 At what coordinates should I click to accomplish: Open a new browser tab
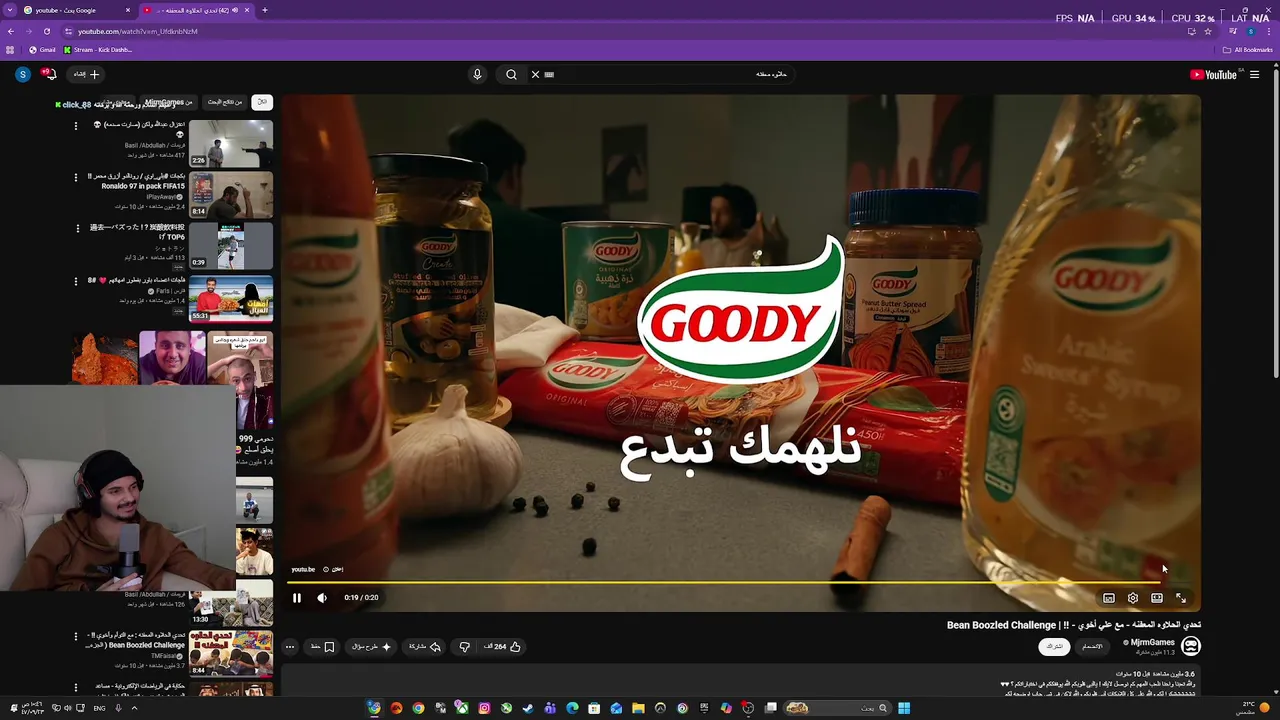coord(264,10)
